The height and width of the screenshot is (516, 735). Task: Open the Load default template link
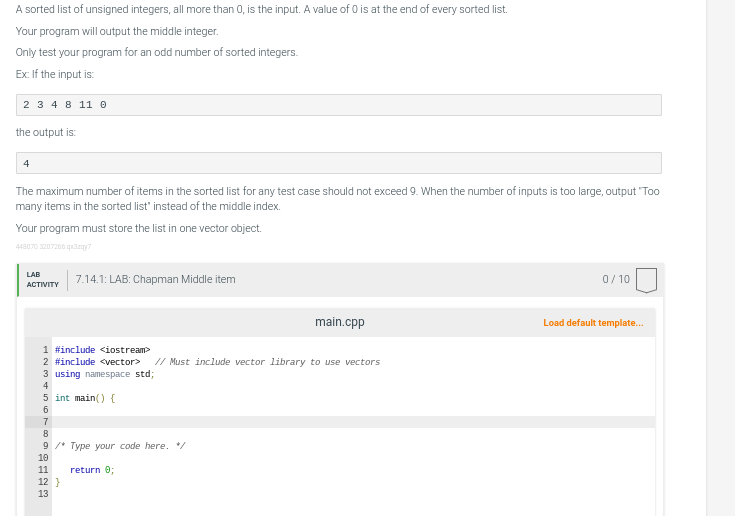(x=593, y=322)
